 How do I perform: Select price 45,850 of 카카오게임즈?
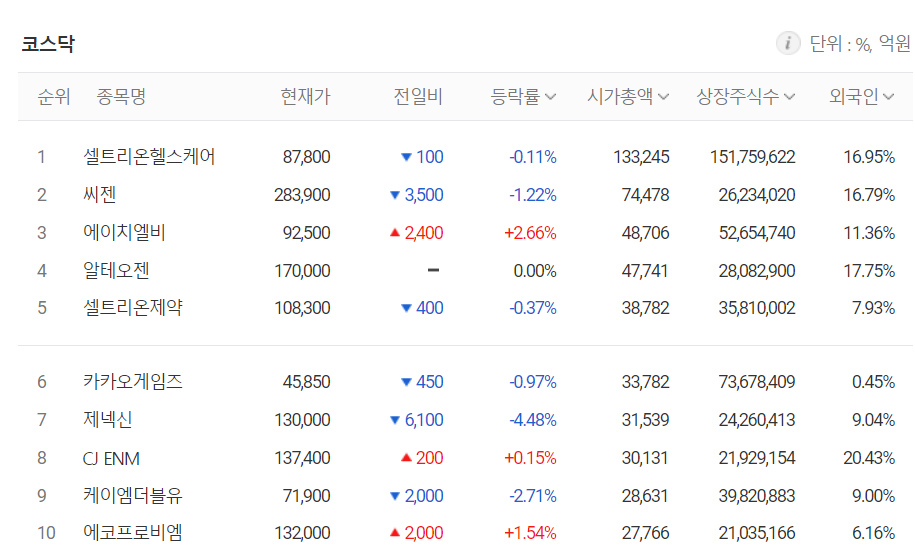tap(306, 382)
